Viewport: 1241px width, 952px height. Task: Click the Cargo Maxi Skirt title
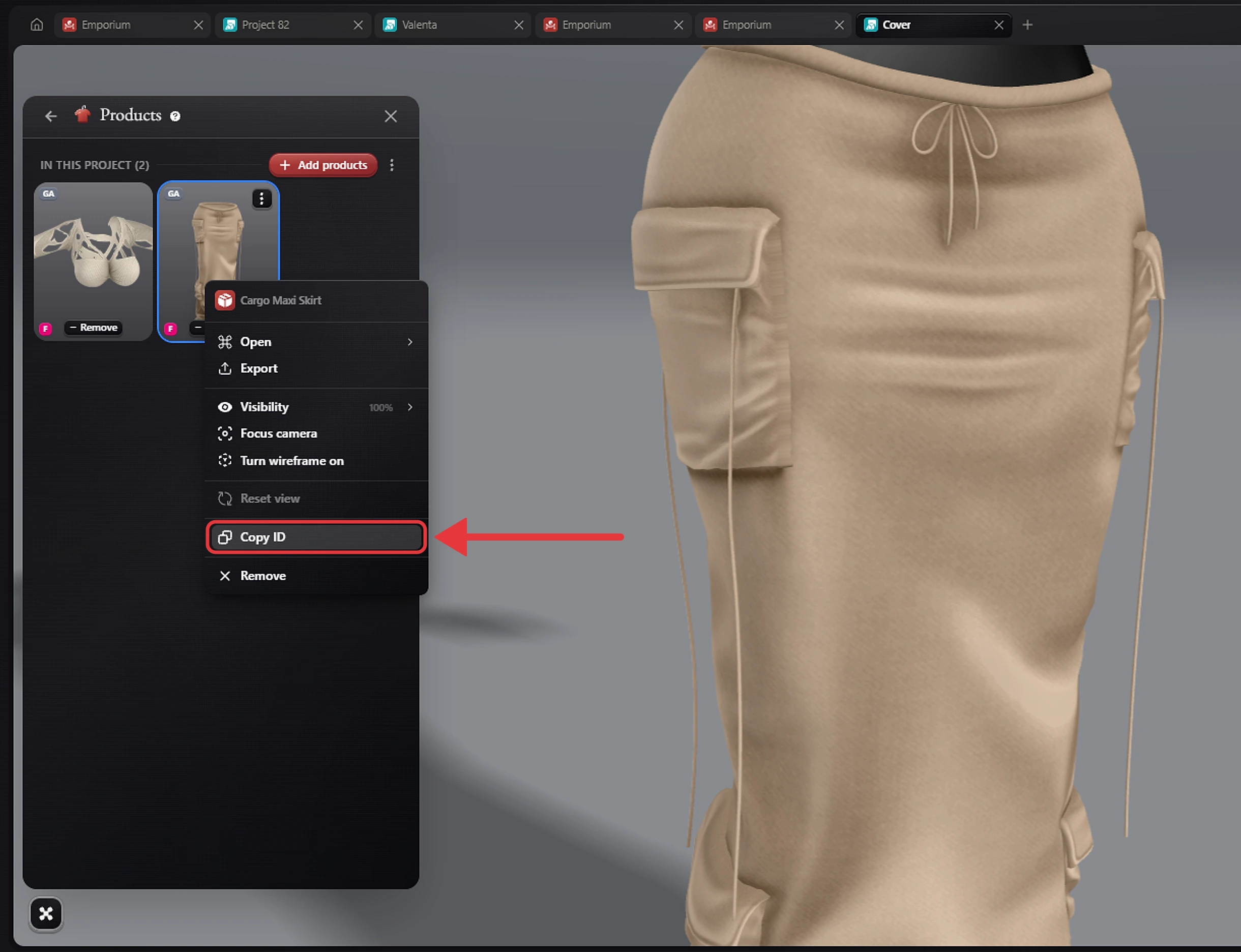point(281,301)
